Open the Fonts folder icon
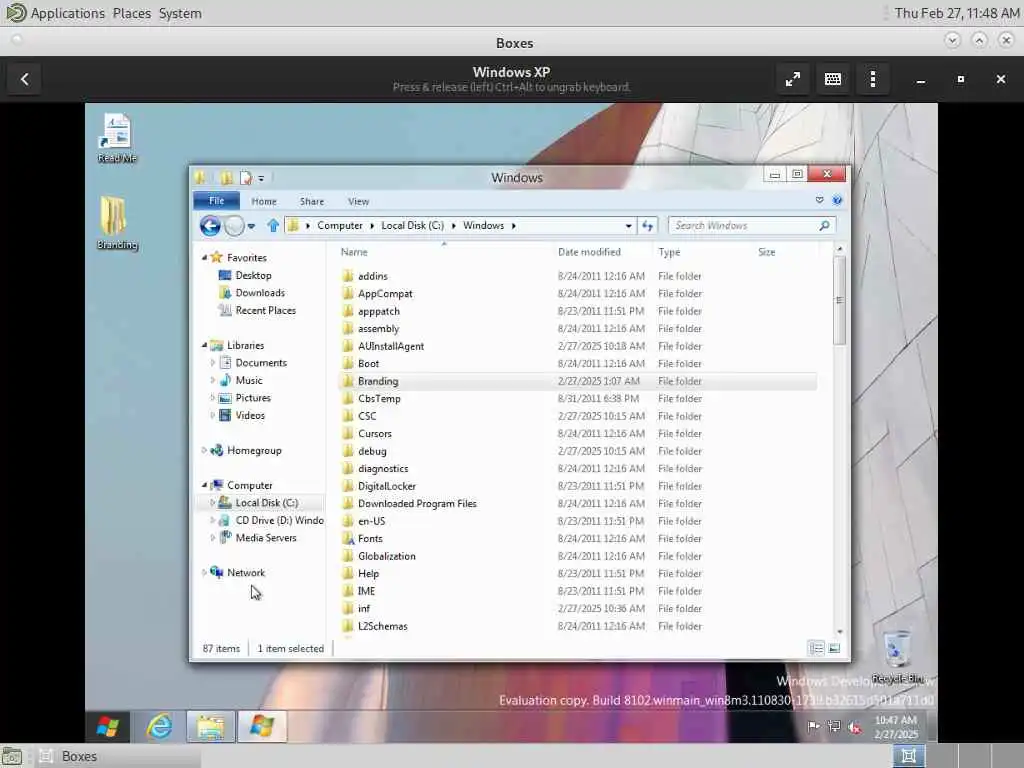 click(x=348, y=539)
